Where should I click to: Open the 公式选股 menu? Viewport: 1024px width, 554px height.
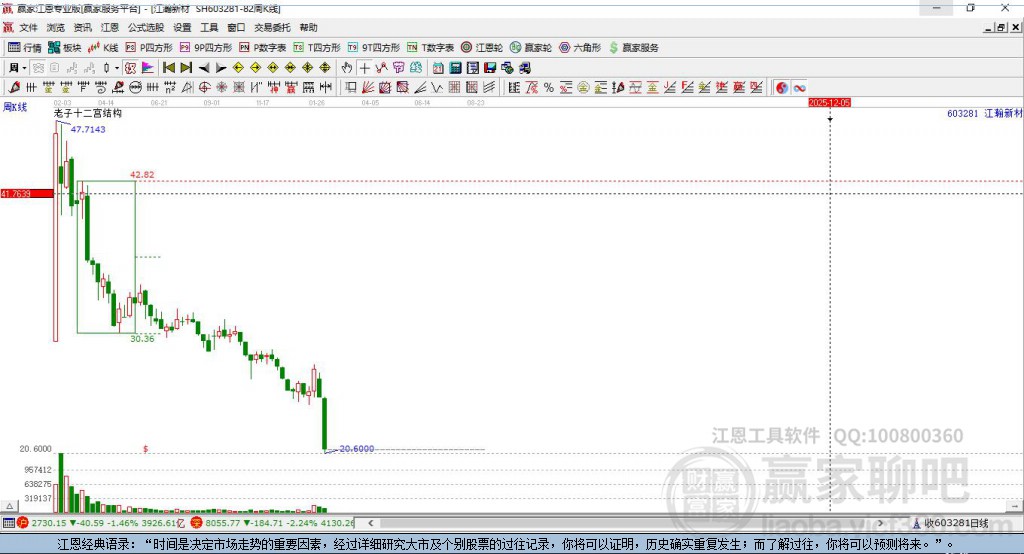click(x=146, y=27)
